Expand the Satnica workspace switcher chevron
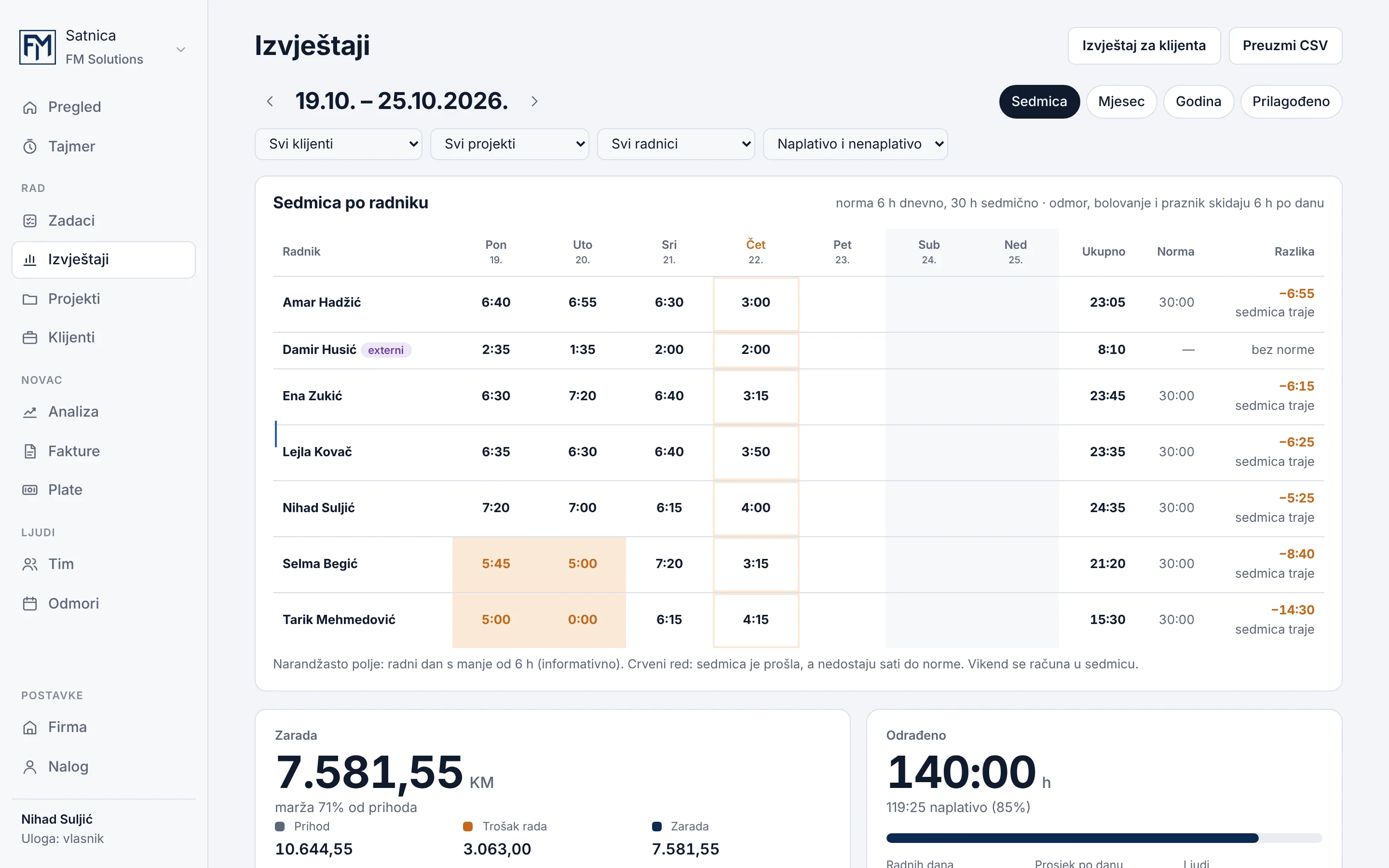The height and width of the screenshot is (868, 1389). (181, 49)
